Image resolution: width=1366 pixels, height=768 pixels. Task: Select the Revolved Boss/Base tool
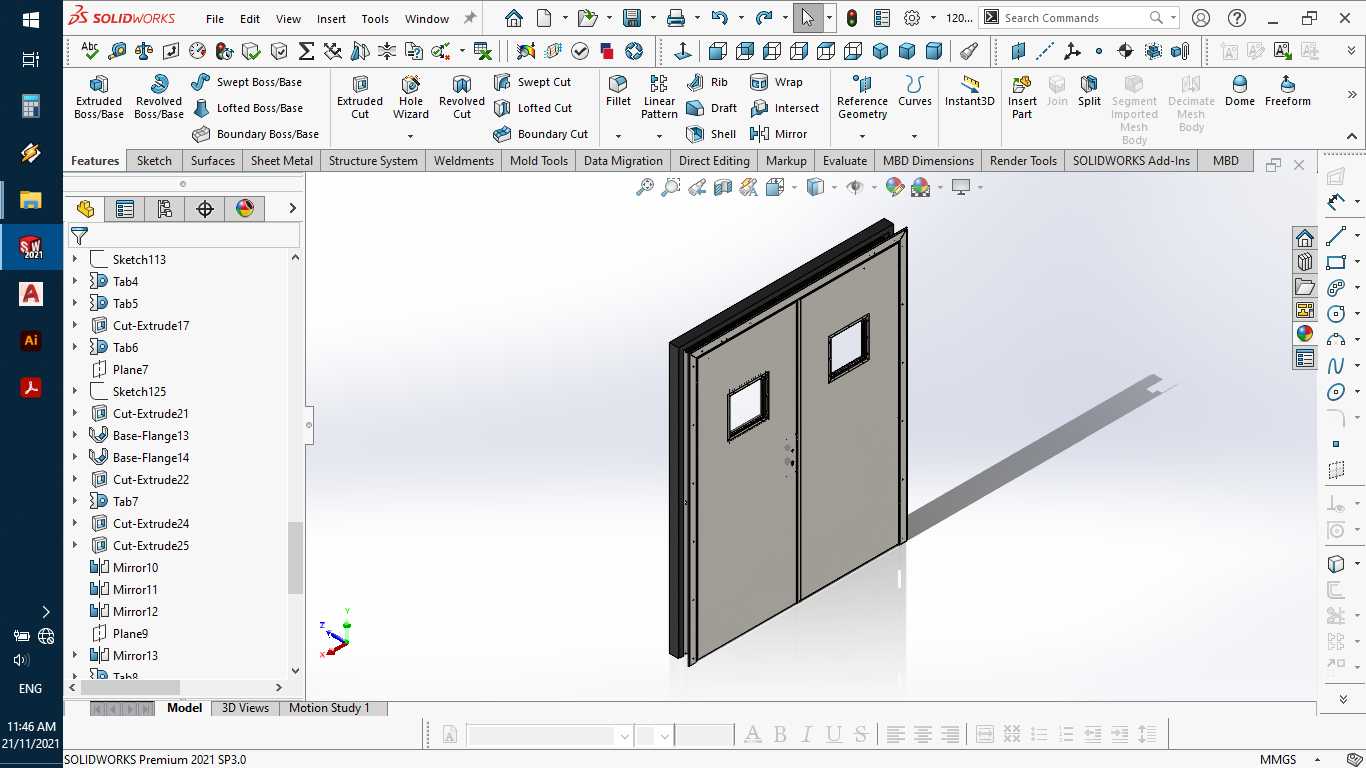159,97
